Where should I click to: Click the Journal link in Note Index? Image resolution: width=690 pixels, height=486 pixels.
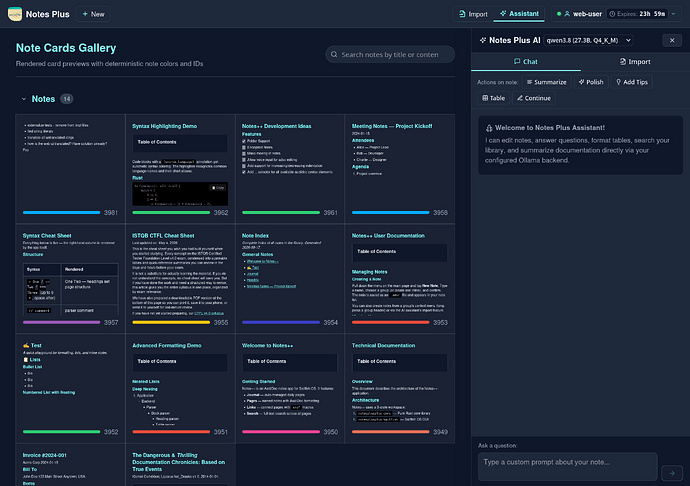pyautogui.click(x=253, y=274)
